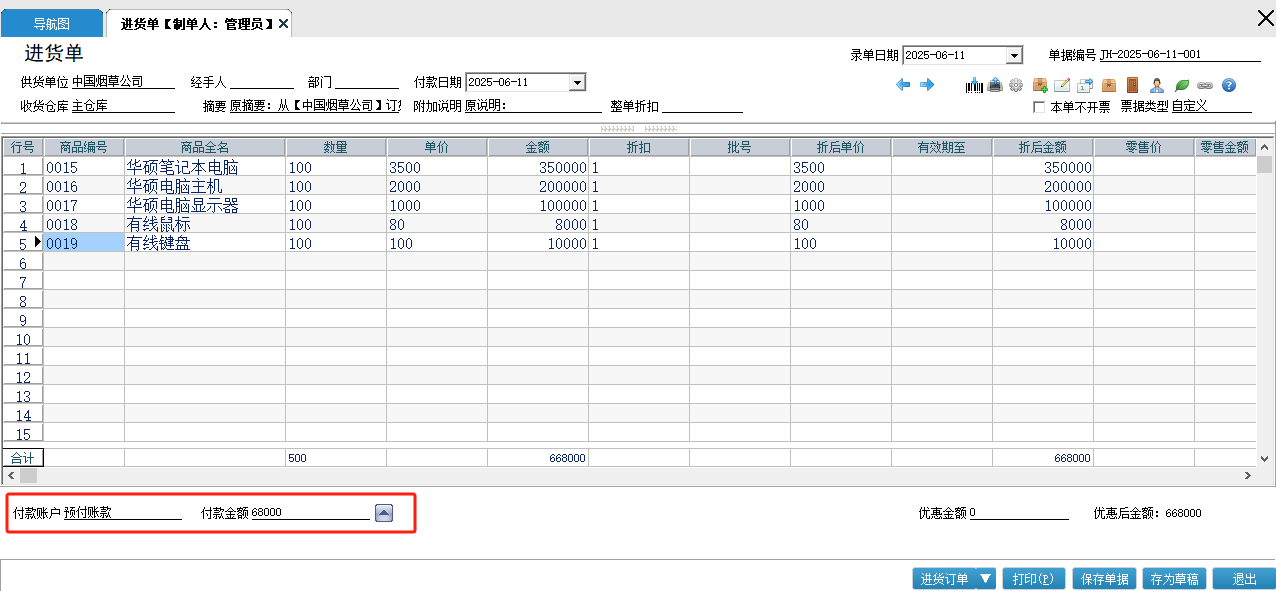
Task: Click the brown door icon
Action: 1133,85
